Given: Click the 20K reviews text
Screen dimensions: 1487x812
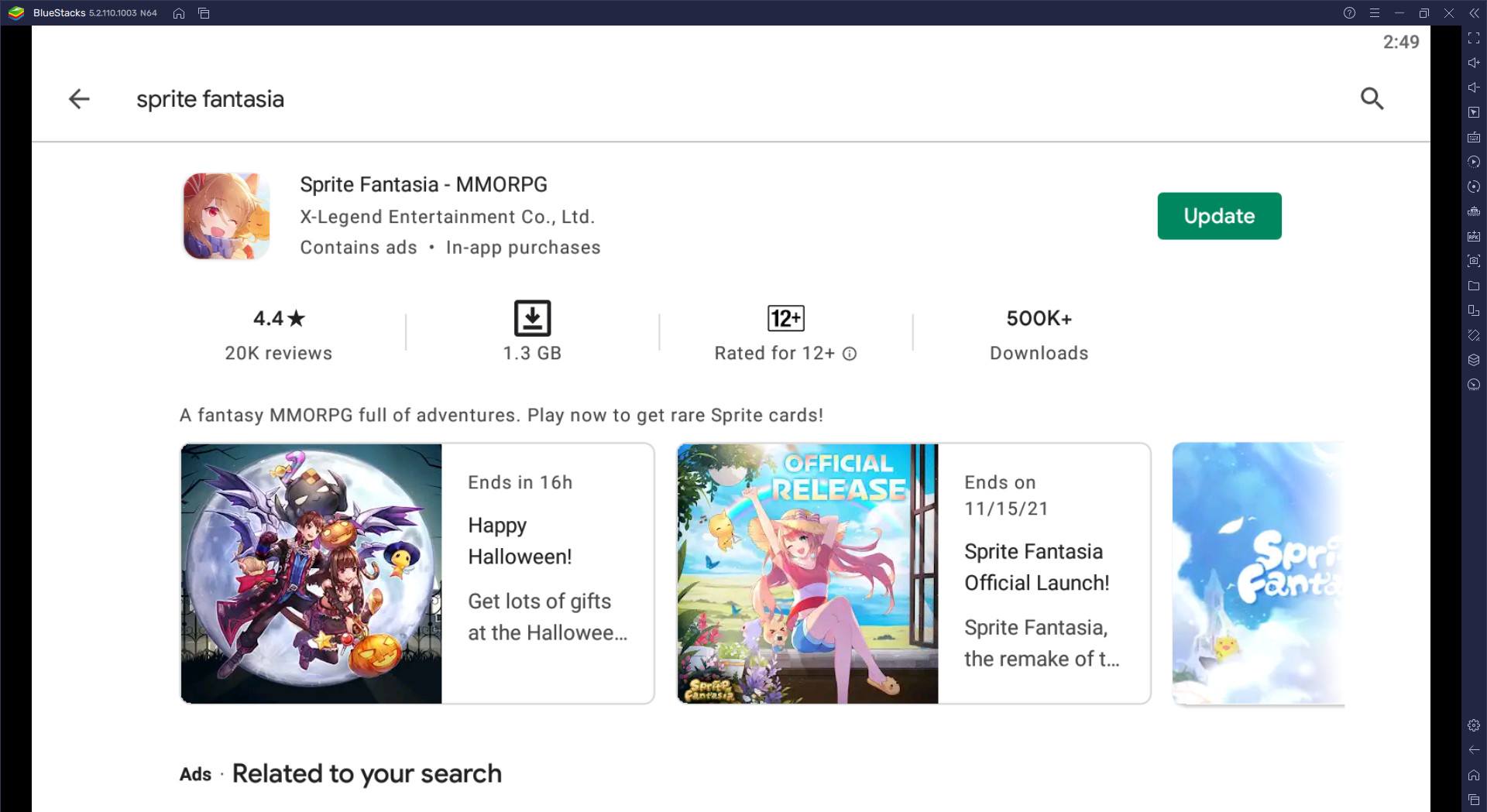Looking at the screenshot, I should pos(279,353).
